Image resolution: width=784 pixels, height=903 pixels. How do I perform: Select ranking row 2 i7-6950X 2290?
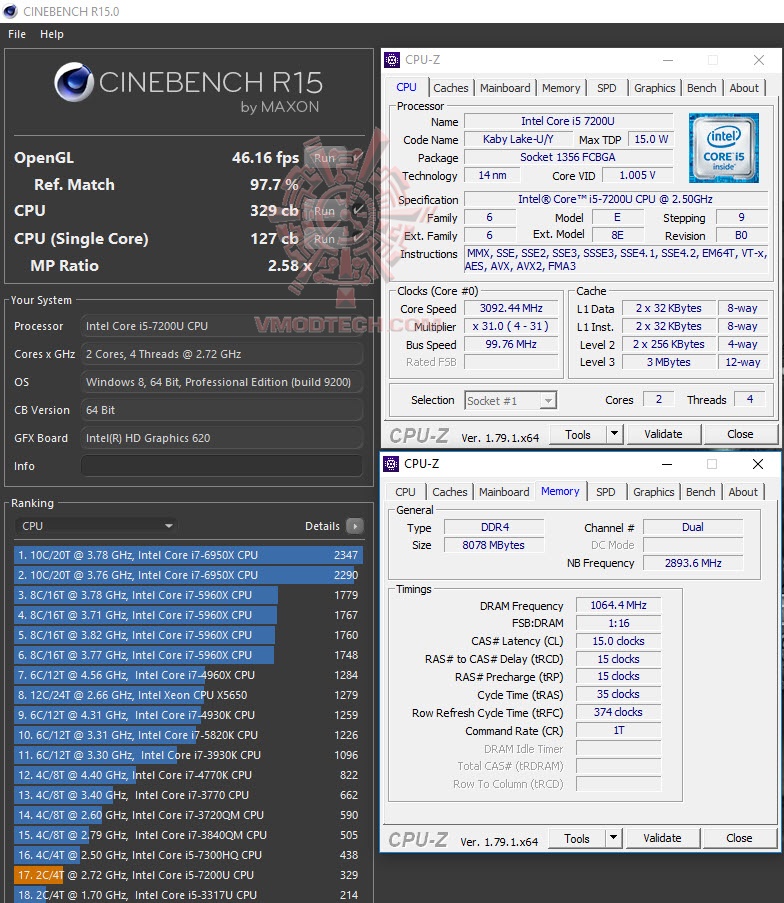pyautogui.click(x=188, y=575)
